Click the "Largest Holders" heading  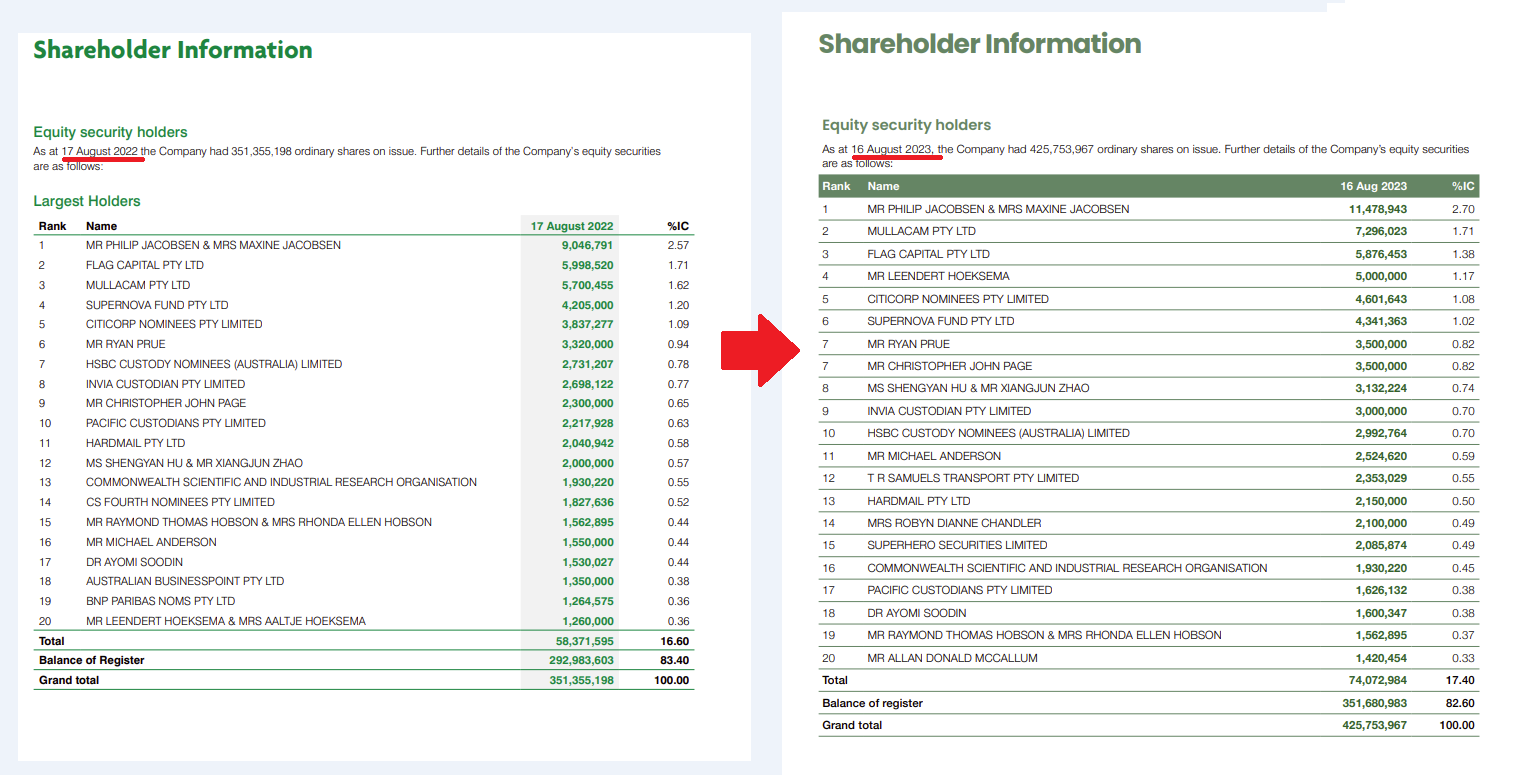click(87, 201)
